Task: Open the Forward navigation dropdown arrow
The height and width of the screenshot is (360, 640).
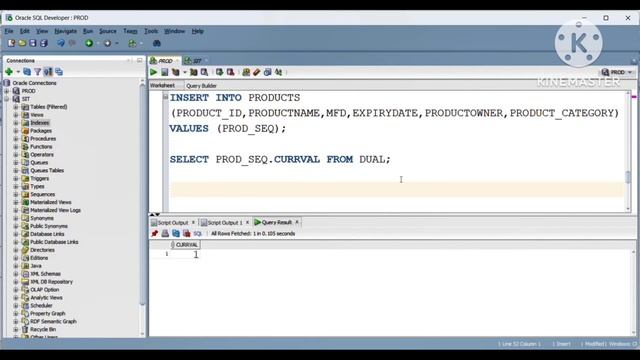Action: point(117,43)
